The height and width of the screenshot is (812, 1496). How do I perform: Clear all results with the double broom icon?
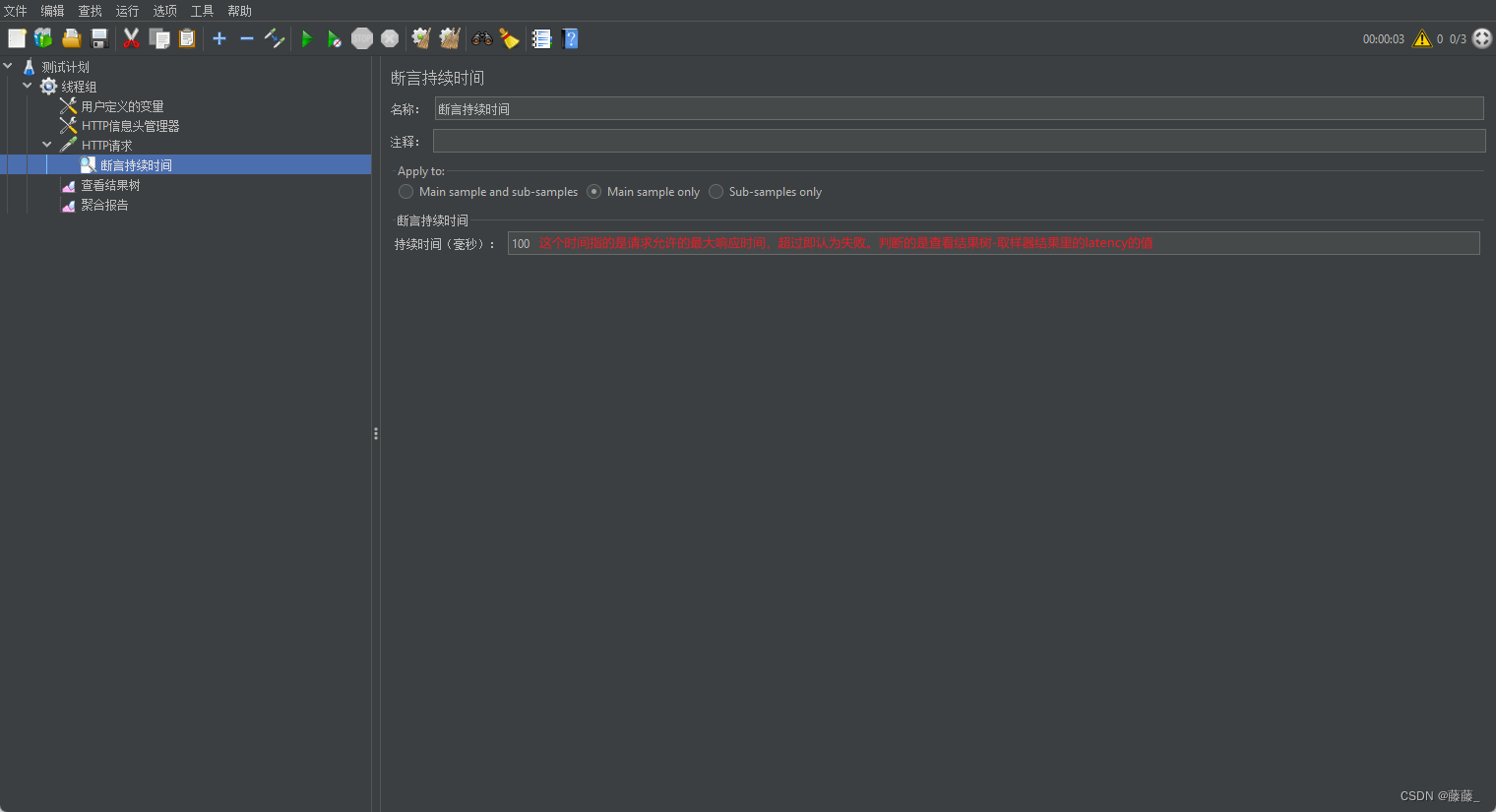pos(450,38)
